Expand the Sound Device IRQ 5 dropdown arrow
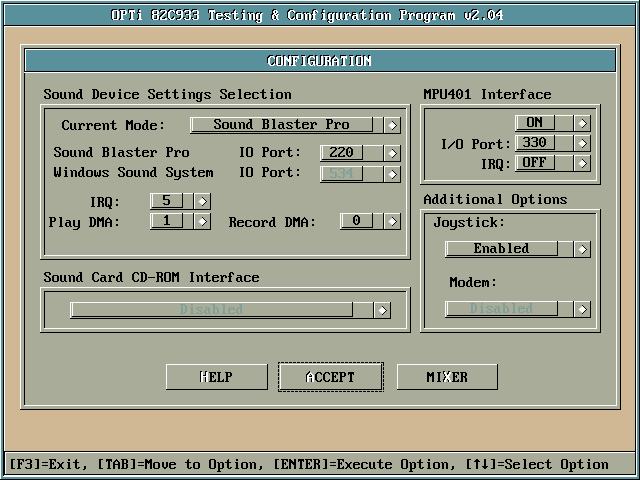 [202, 201]
